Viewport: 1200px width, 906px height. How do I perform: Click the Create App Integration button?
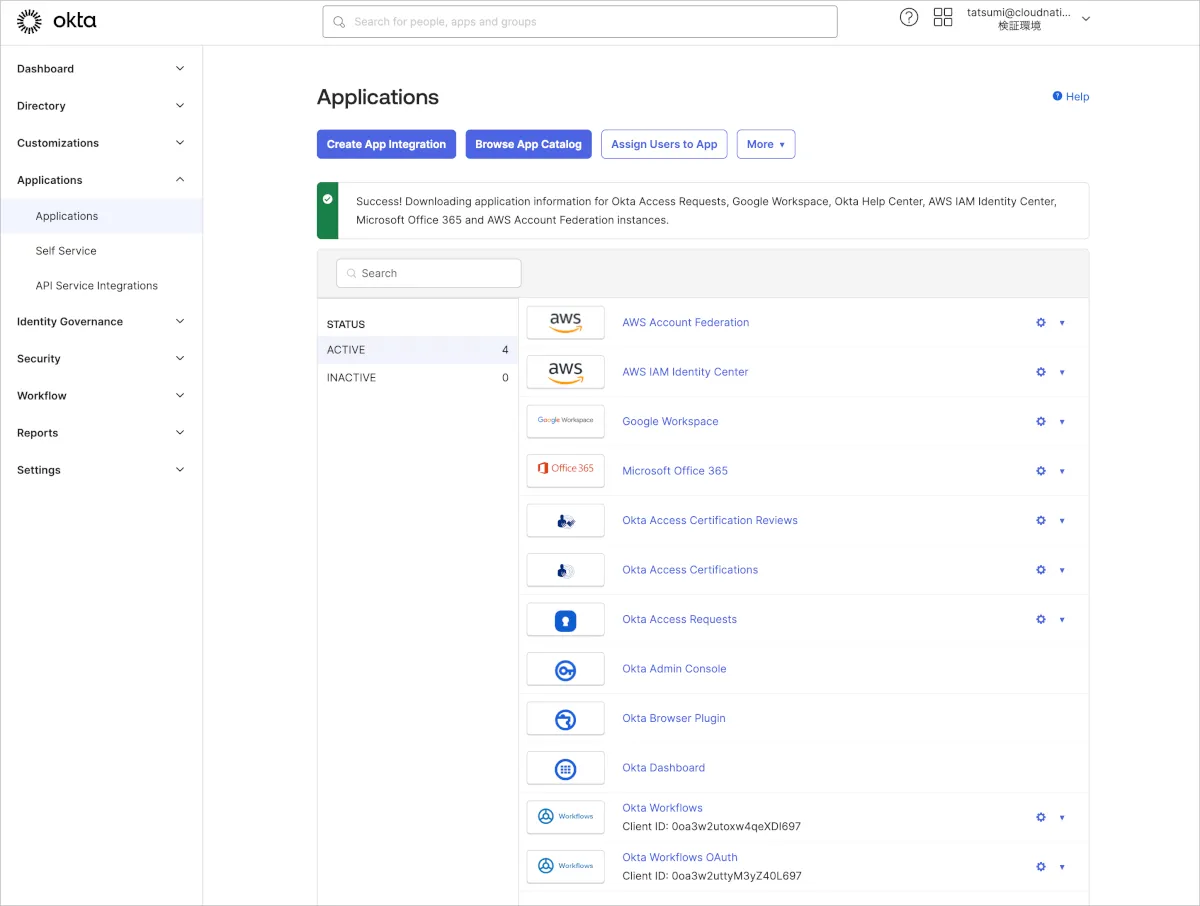(386, 144)
